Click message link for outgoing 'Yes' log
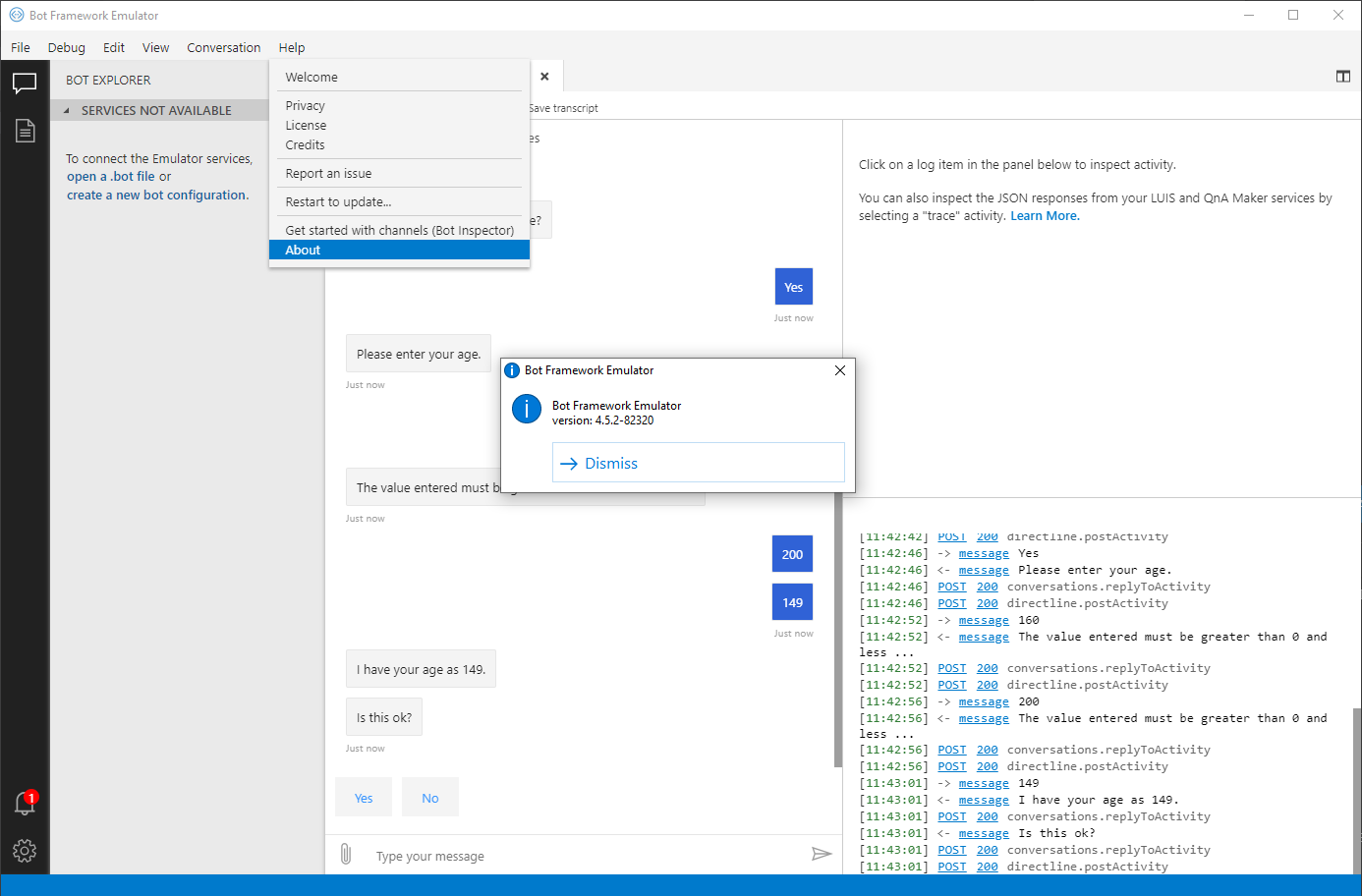 [984, 553]
